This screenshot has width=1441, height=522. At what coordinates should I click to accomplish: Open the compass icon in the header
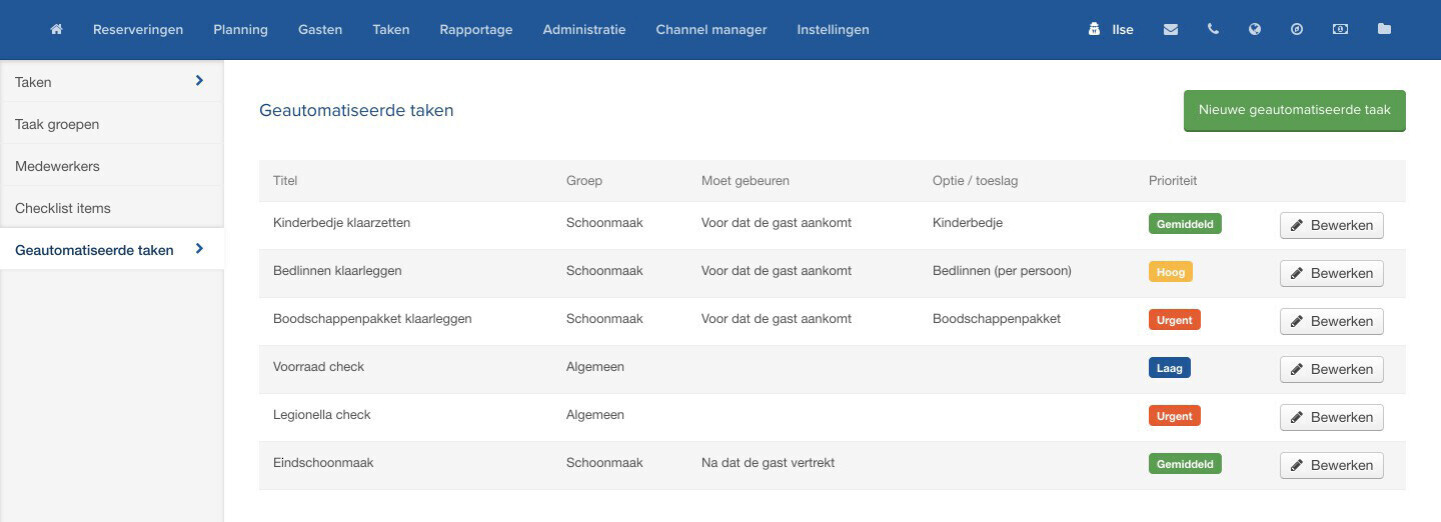pyautogui.click(x=1297, y=30)
